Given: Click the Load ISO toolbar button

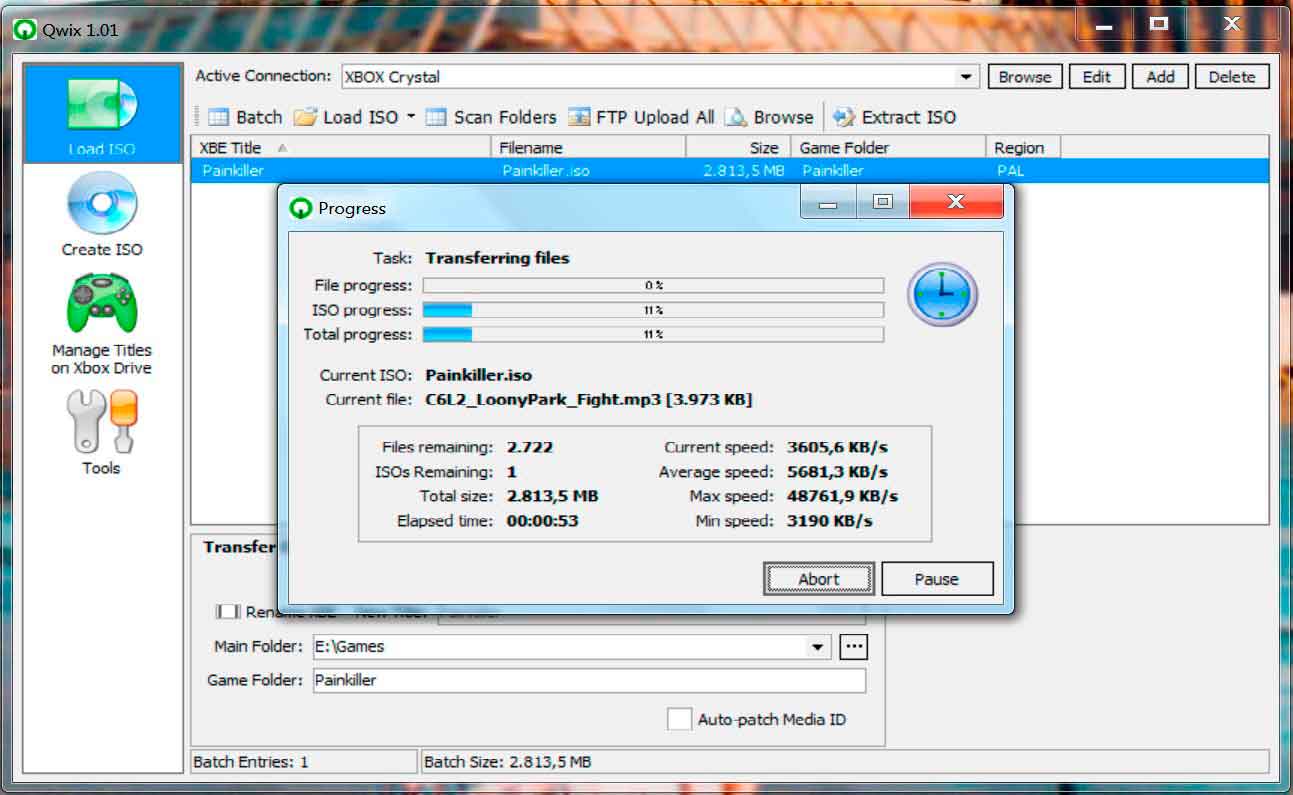Looking at the screenshot, I should coord(347,117).
